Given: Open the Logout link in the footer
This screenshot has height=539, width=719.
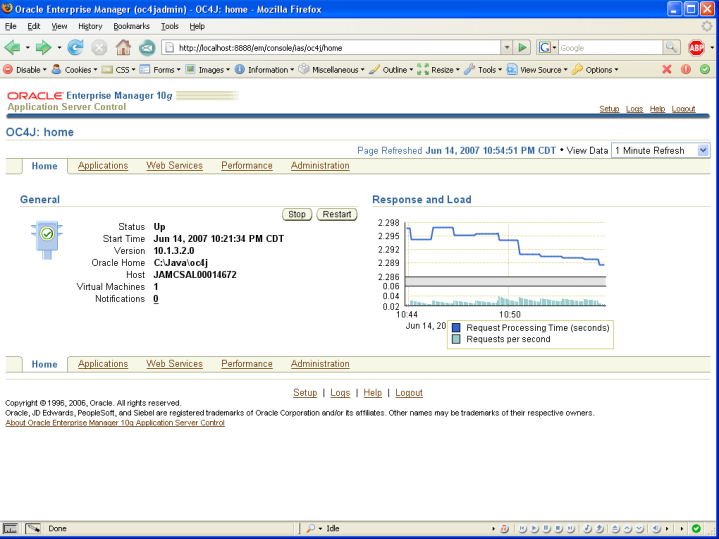Looking at the screenshot, I should point(409,393).
